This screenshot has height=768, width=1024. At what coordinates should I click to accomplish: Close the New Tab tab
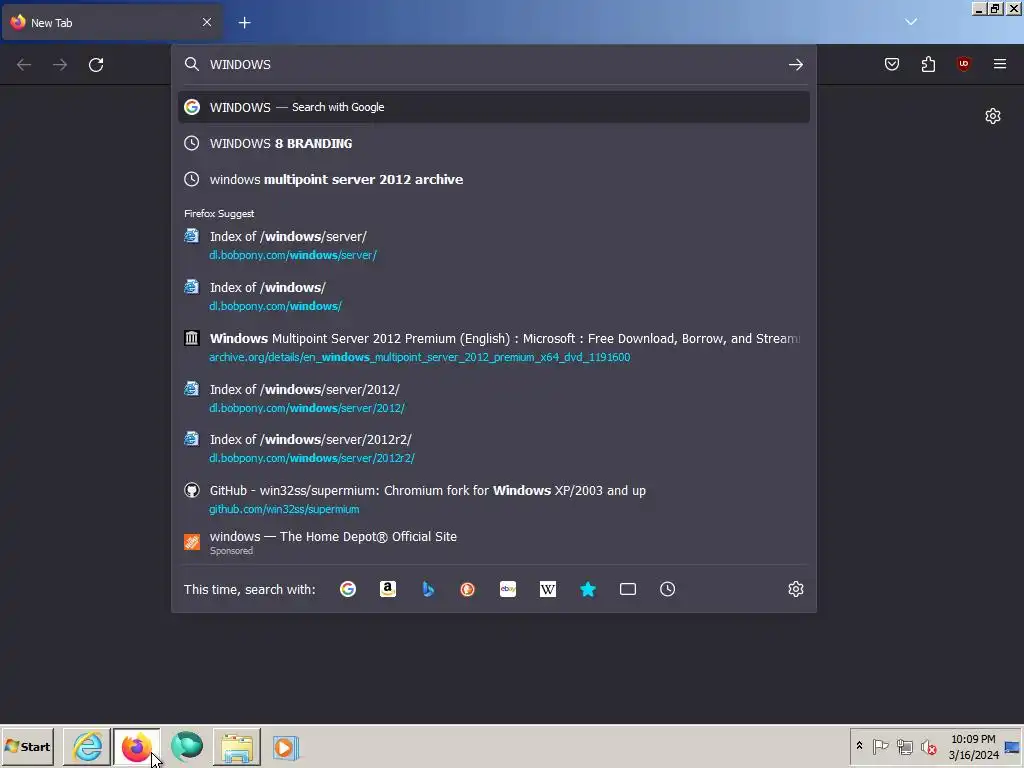pyautogui.click(x=207, y=22)
